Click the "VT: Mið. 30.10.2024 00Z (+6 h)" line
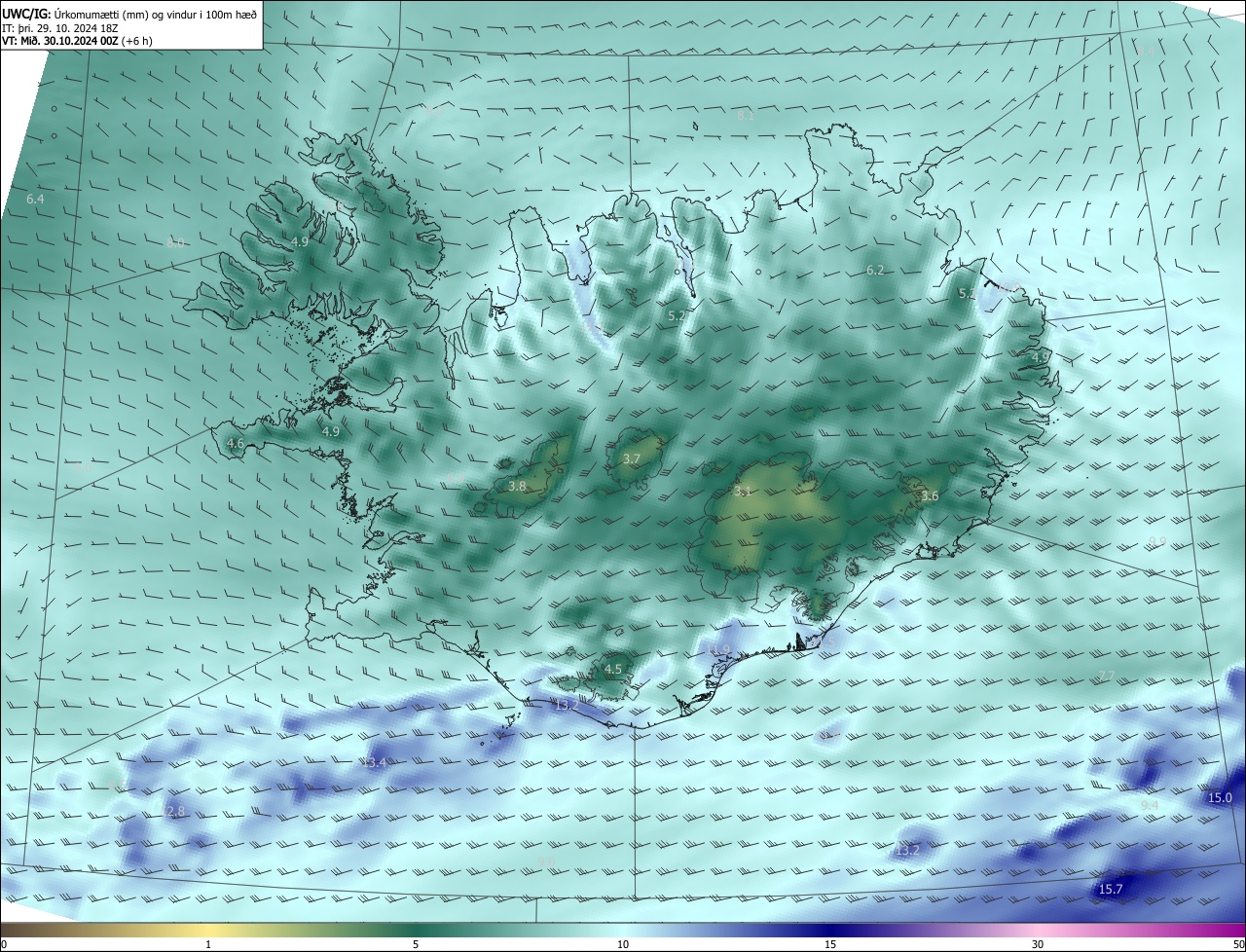 pyautogui.click(x=77, y=41)
